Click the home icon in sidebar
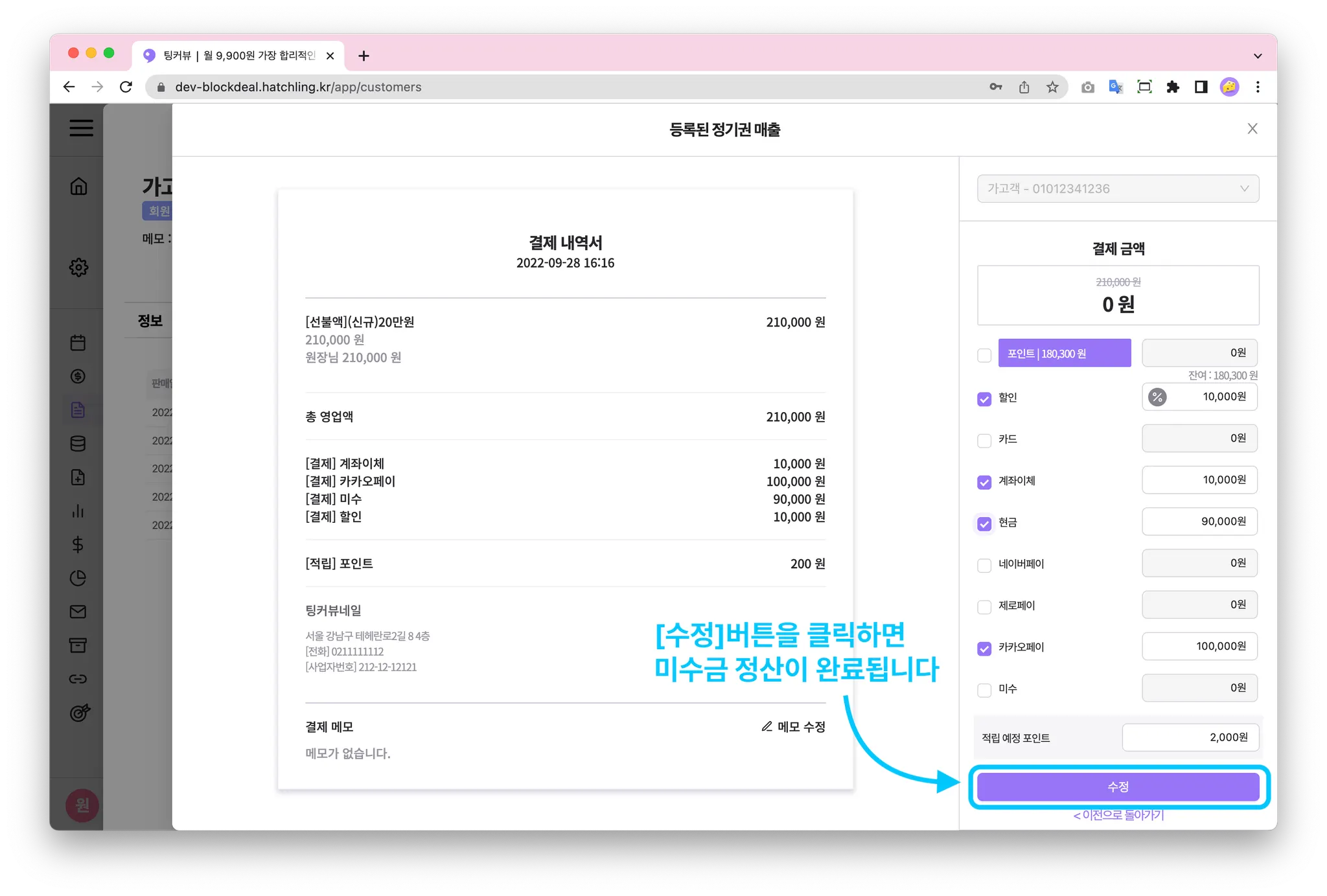 (x=78, y=187)
